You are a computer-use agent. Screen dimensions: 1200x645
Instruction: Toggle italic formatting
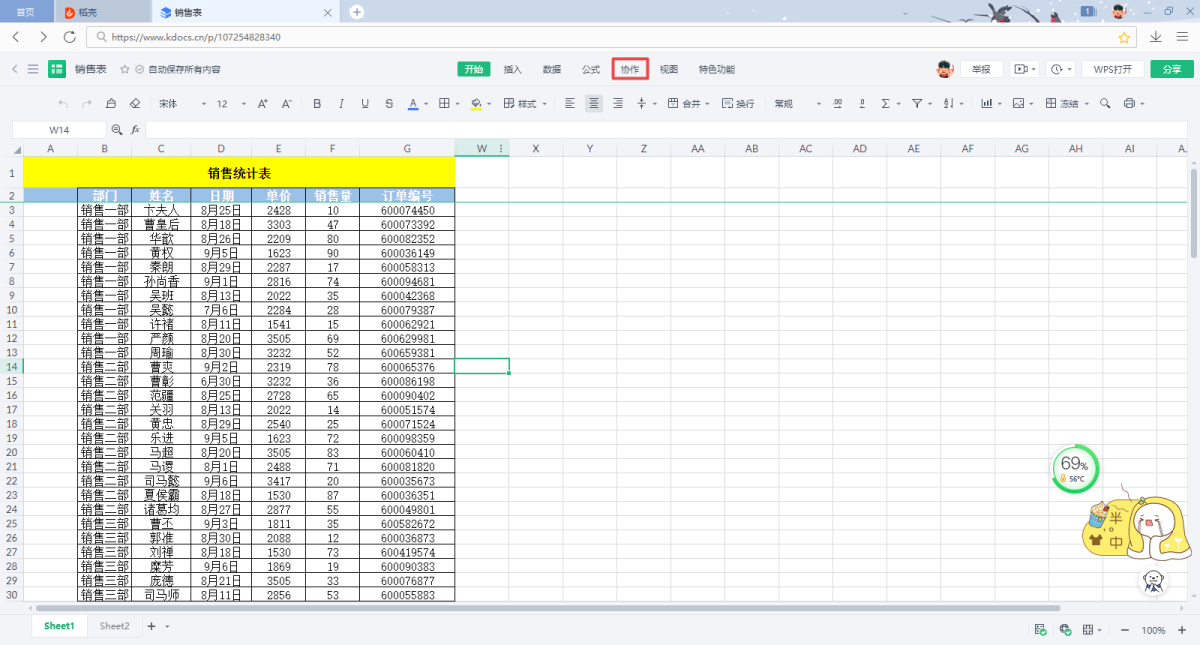341,103
